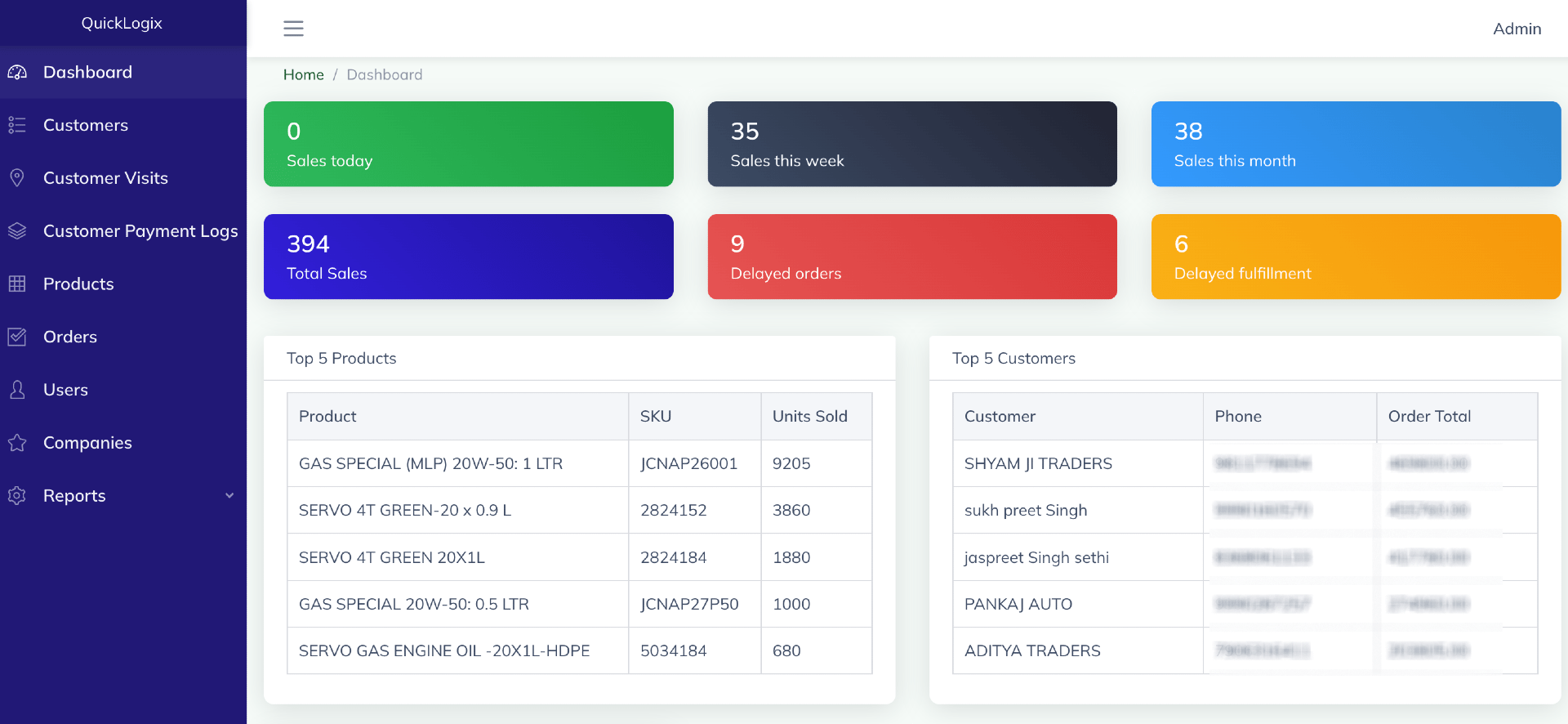
Task: Open Orders from the sidebar
Action: tap(70, 337)
